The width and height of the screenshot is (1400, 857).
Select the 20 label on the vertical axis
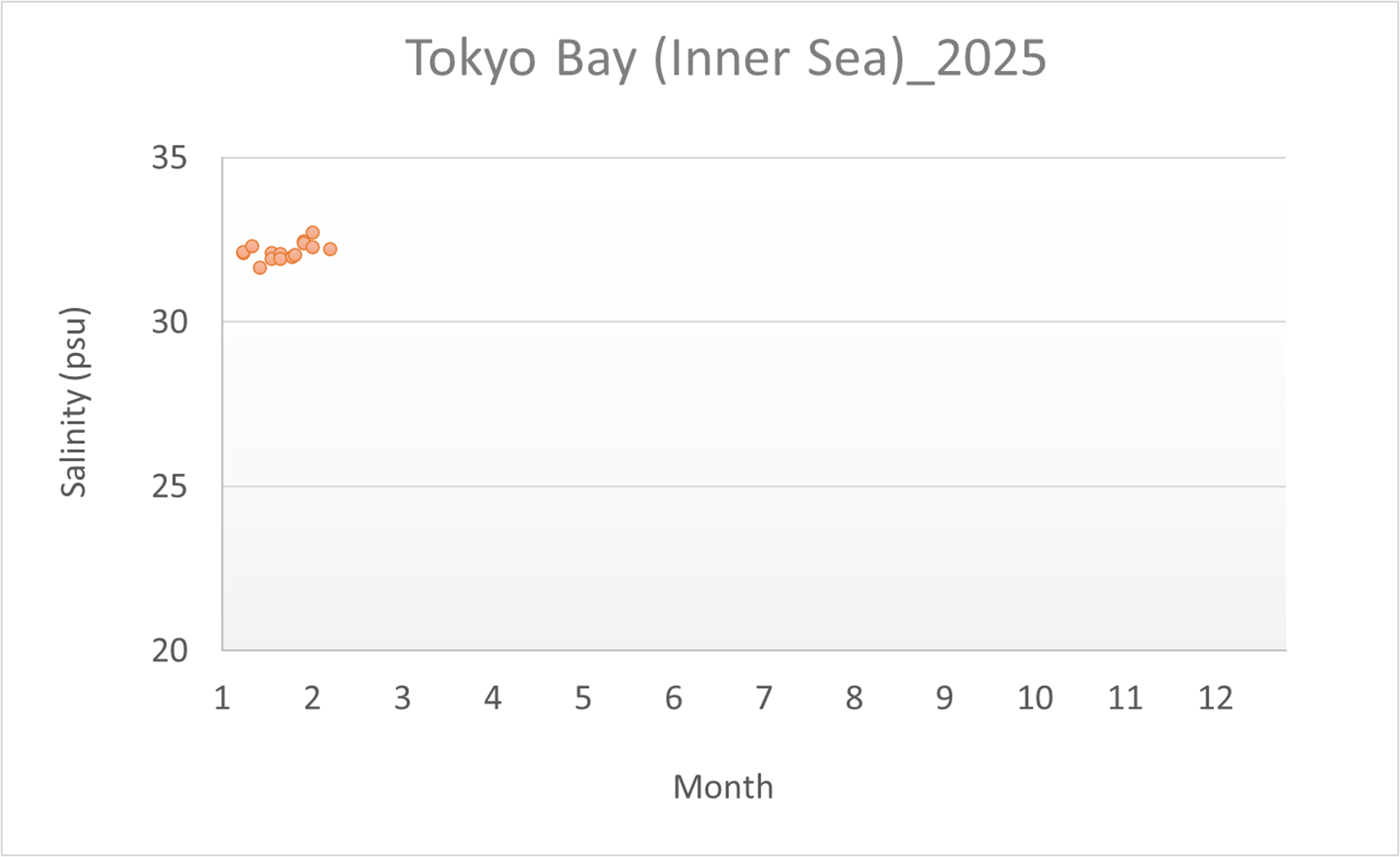(169, 650)
